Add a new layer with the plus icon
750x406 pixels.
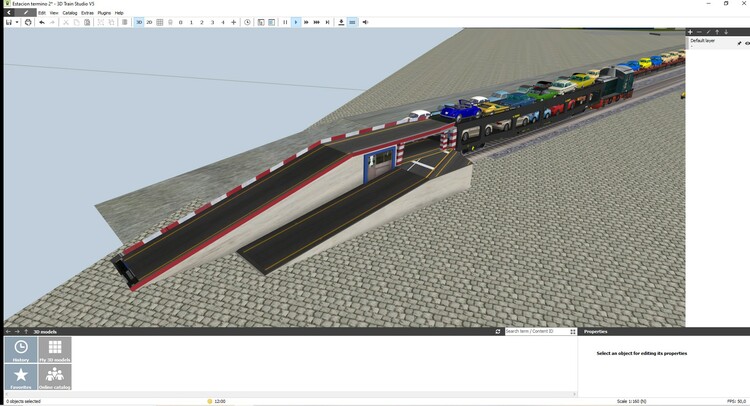coord(690,32)
